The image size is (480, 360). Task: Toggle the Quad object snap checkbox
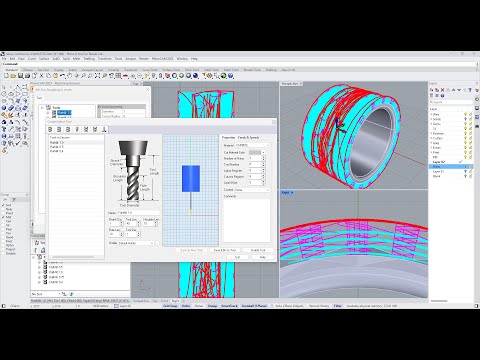pyautogui.click(x=4, y=237)
